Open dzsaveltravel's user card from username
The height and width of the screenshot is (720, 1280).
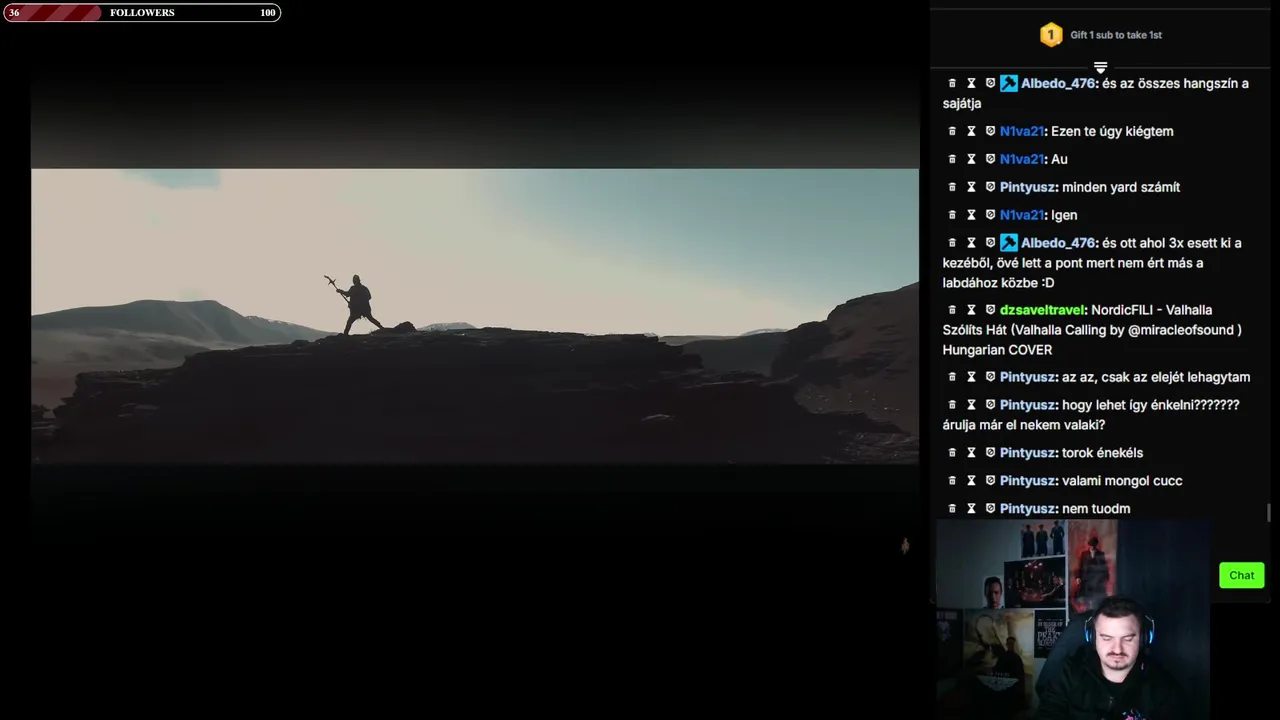1043,310
